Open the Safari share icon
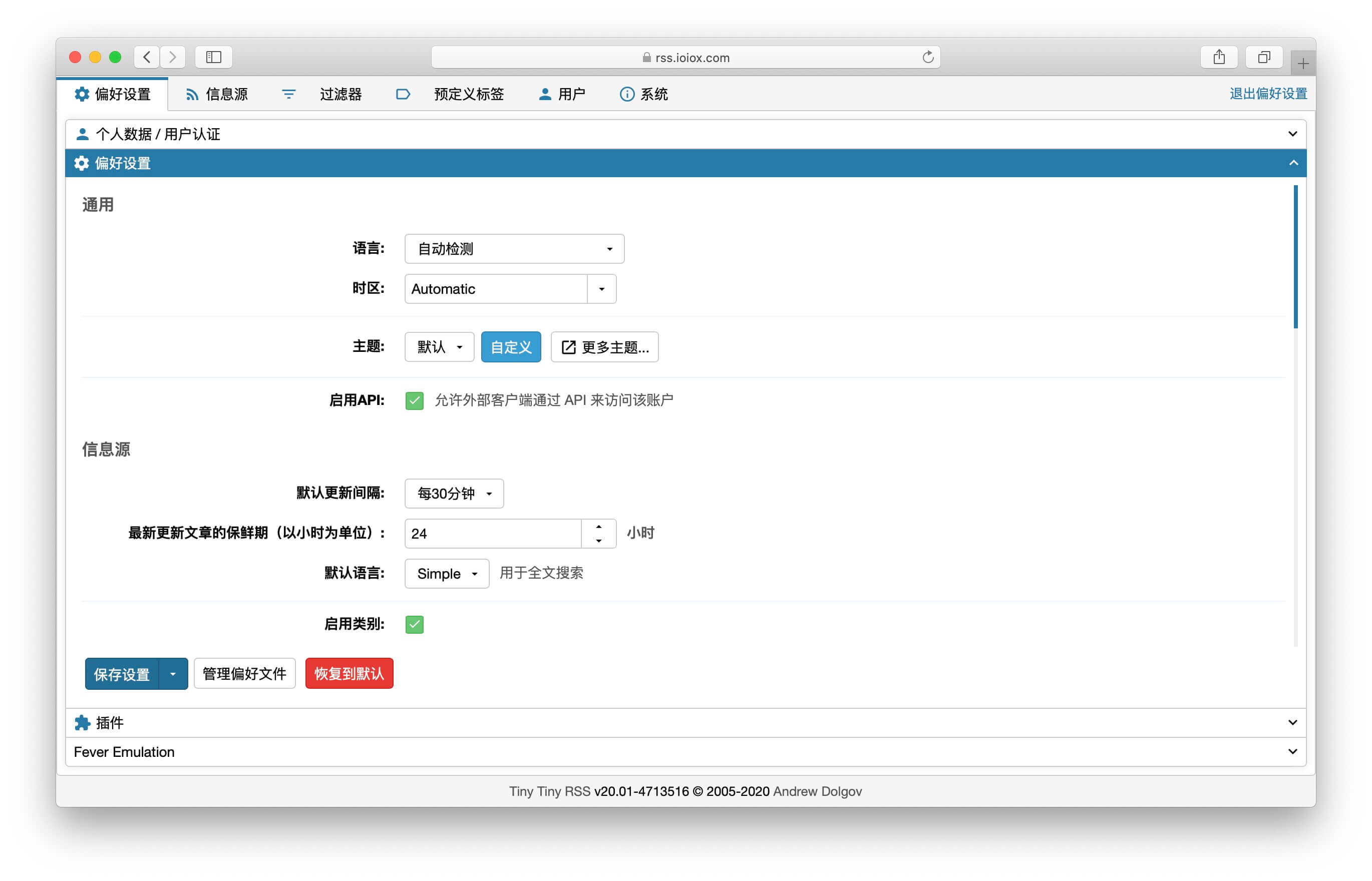The image size is (1372, 881). tap(1219, 57)
